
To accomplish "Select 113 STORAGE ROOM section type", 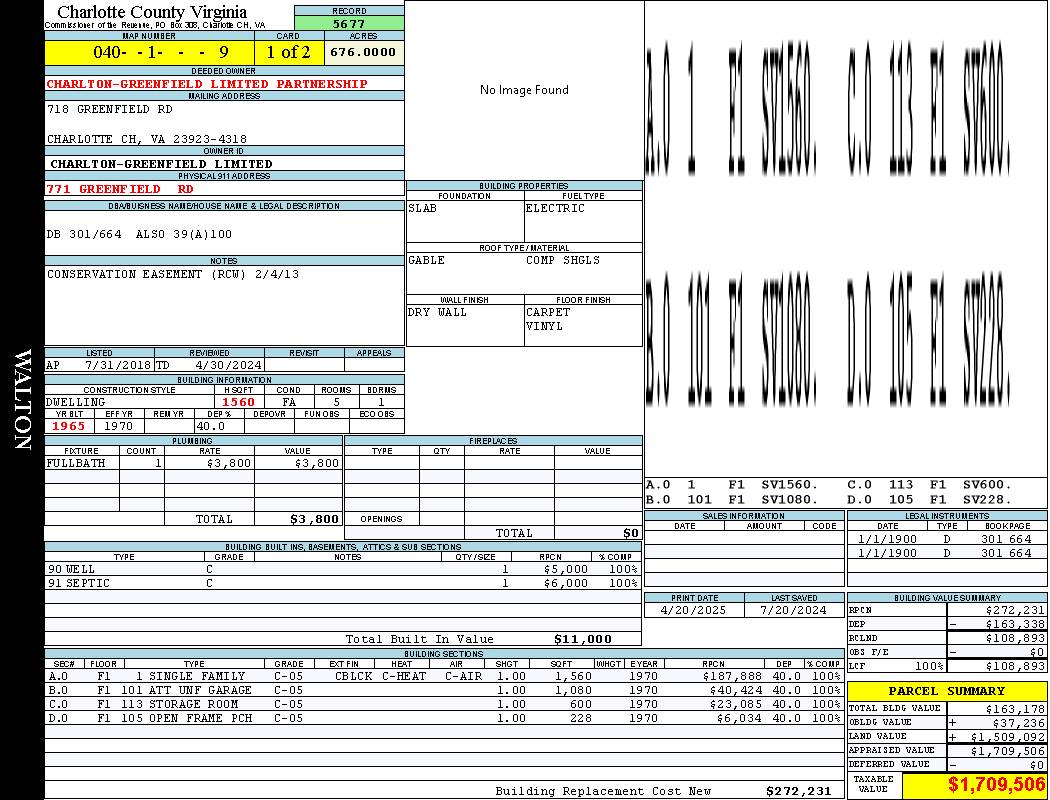I will pyautogui.click(x=179, y=704).
